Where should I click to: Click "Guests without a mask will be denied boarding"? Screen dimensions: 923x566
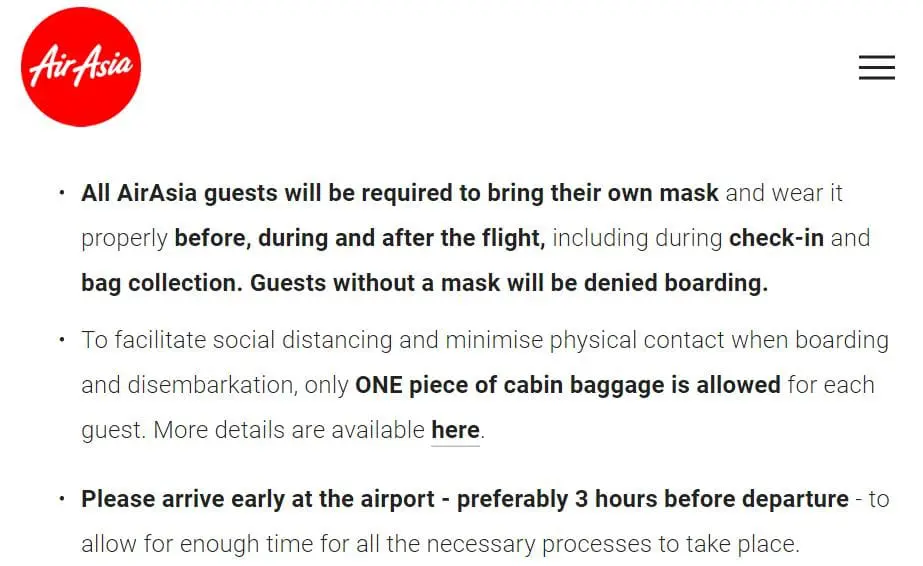coord(509,283)
